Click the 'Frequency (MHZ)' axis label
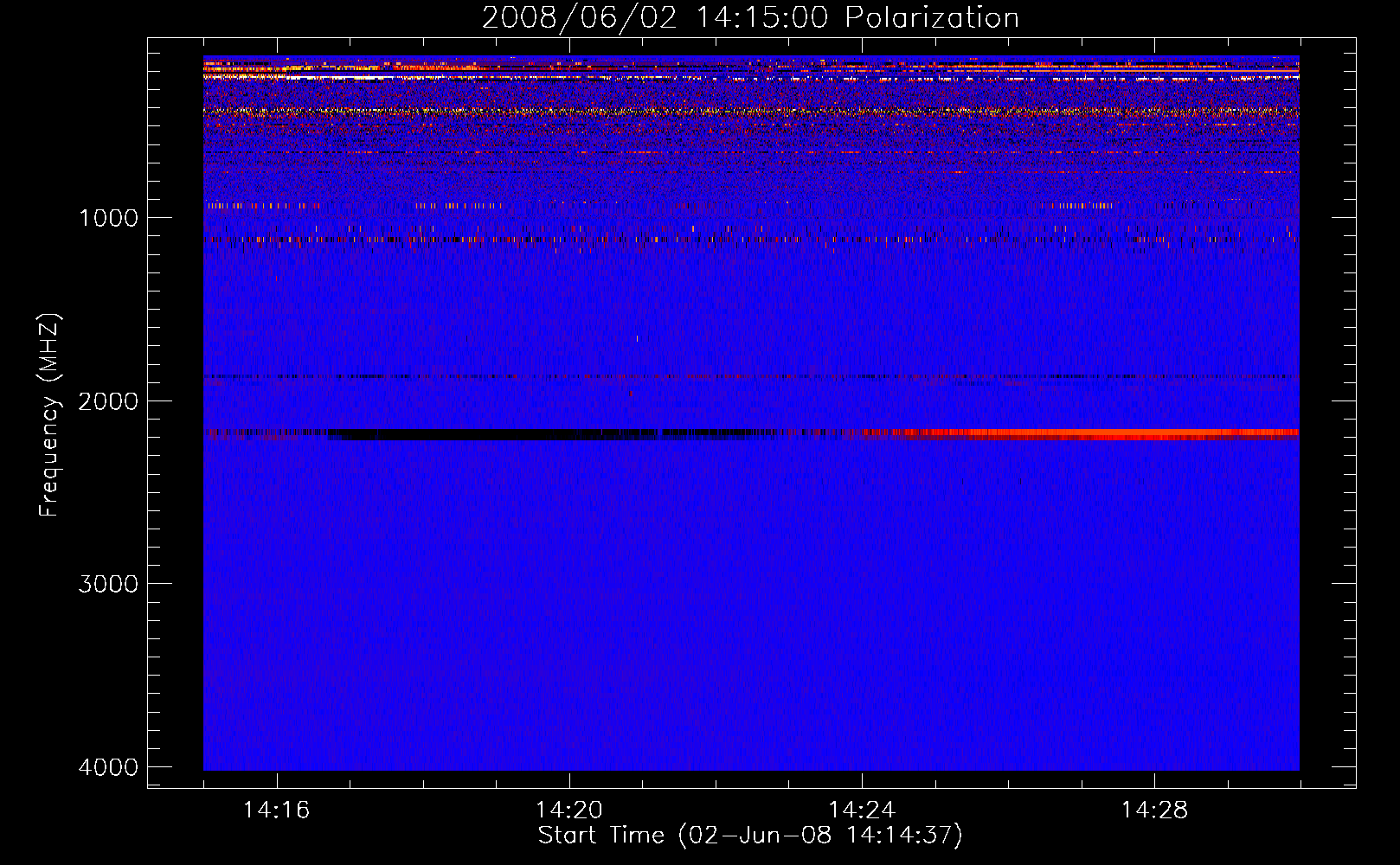The height and width of the screenshot is (865, 1400). tap(49, 415)
